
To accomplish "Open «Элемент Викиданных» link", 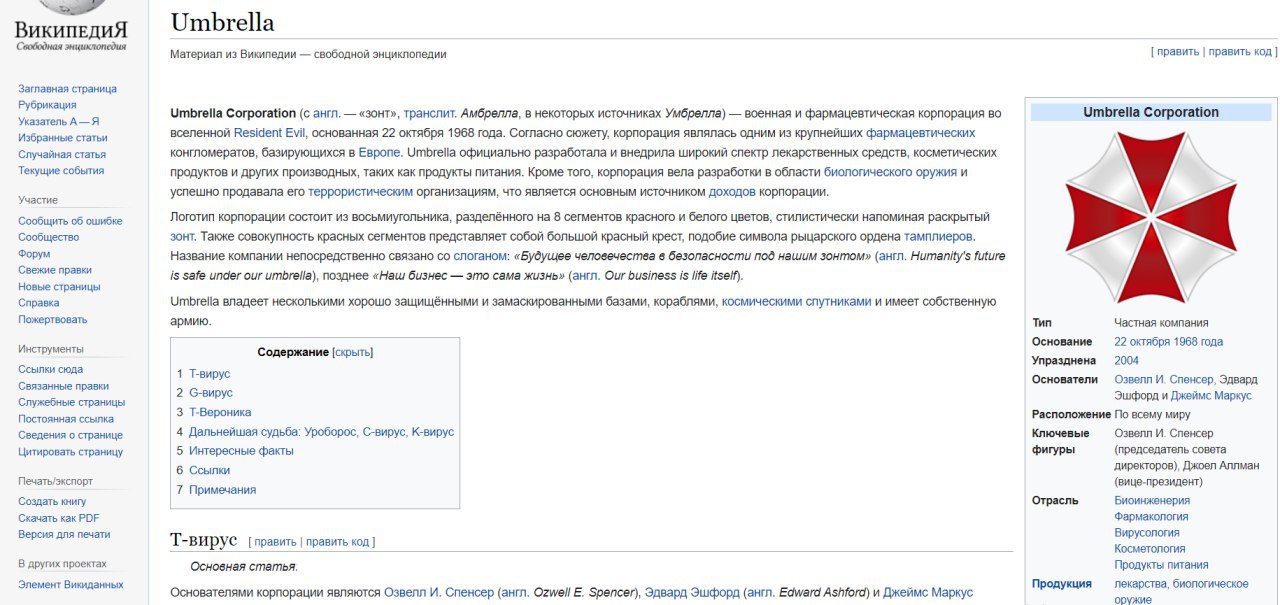I will pyautogui.click(x=70, y=584).
